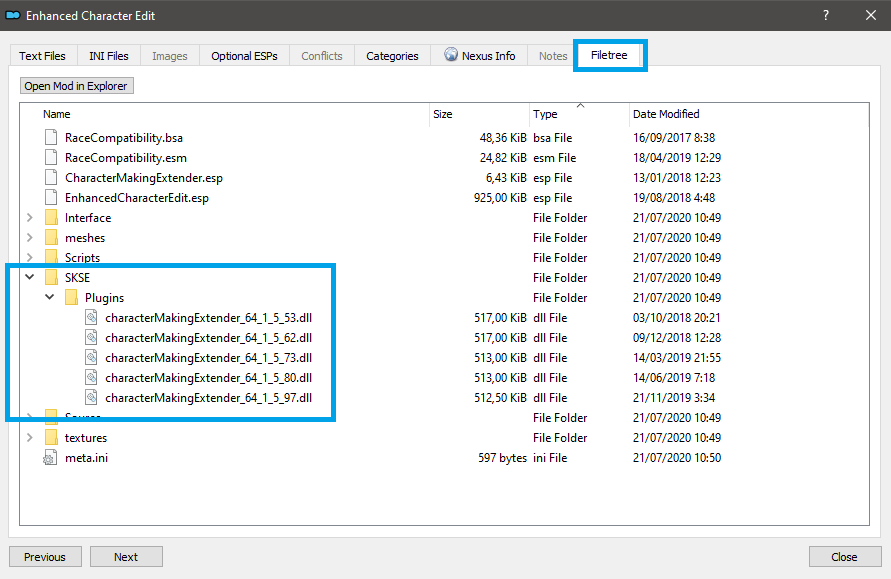891x579 pixels.
Task: Click the Nexus Info globe icon
Action: [x=451, y=55]
